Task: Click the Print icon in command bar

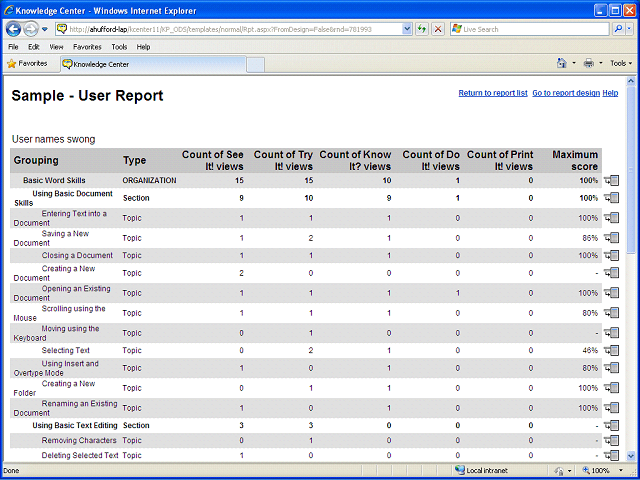Action: (589, 63)
